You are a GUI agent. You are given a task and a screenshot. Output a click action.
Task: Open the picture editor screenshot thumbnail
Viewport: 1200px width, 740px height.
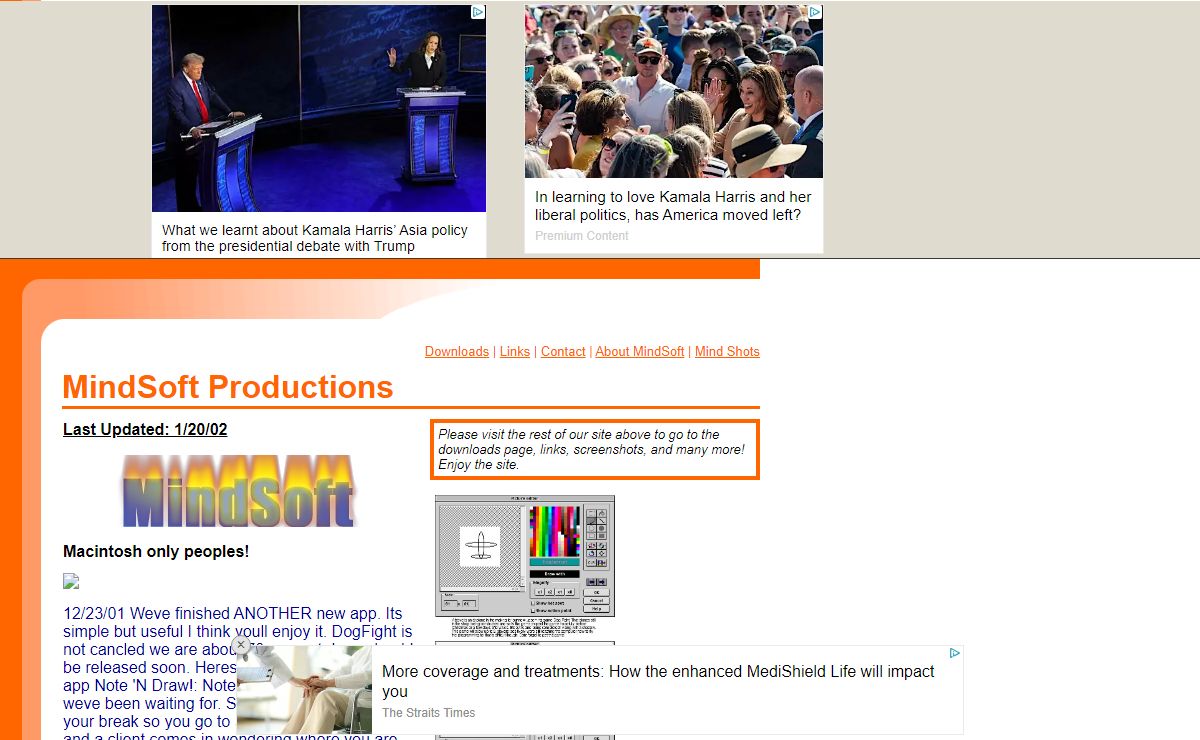[525, 556]
